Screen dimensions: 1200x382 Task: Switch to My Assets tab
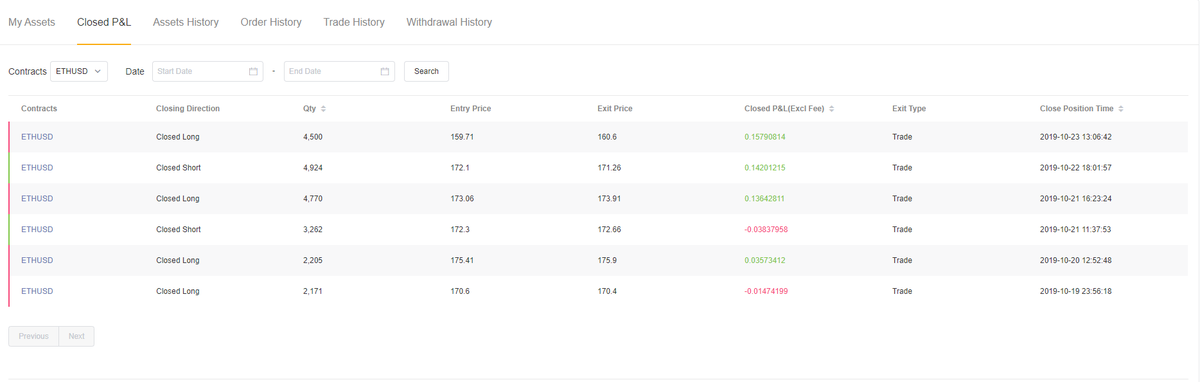32,22
